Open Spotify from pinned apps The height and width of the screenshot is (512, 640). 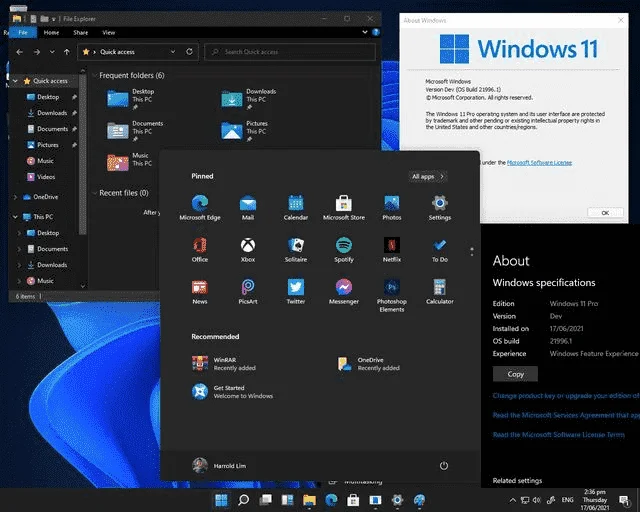(344, 250)
